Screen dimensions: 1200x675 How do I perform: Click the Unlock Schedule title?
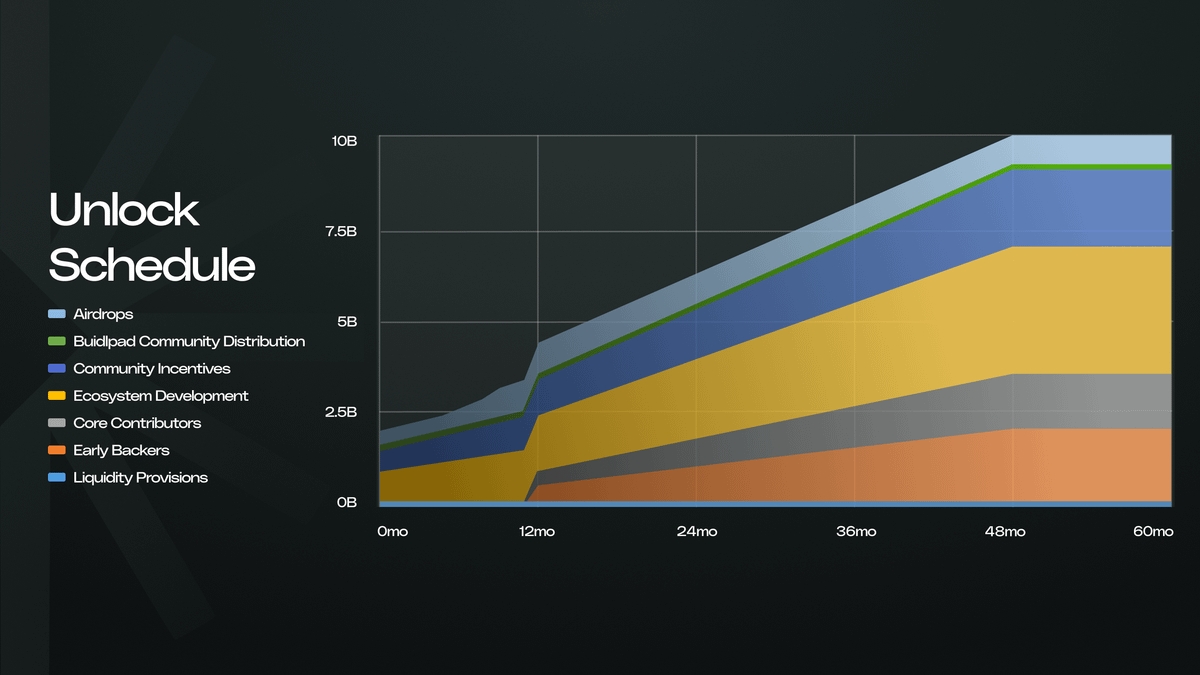click(x=151, y=238)
